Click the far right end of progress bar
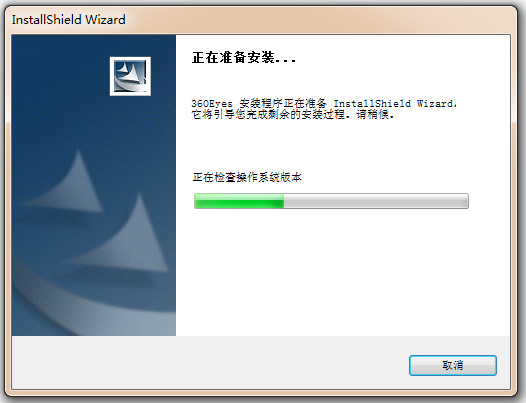Image resolution: width=526 pixels, height=403 pixels. click(x=465, y=201)
